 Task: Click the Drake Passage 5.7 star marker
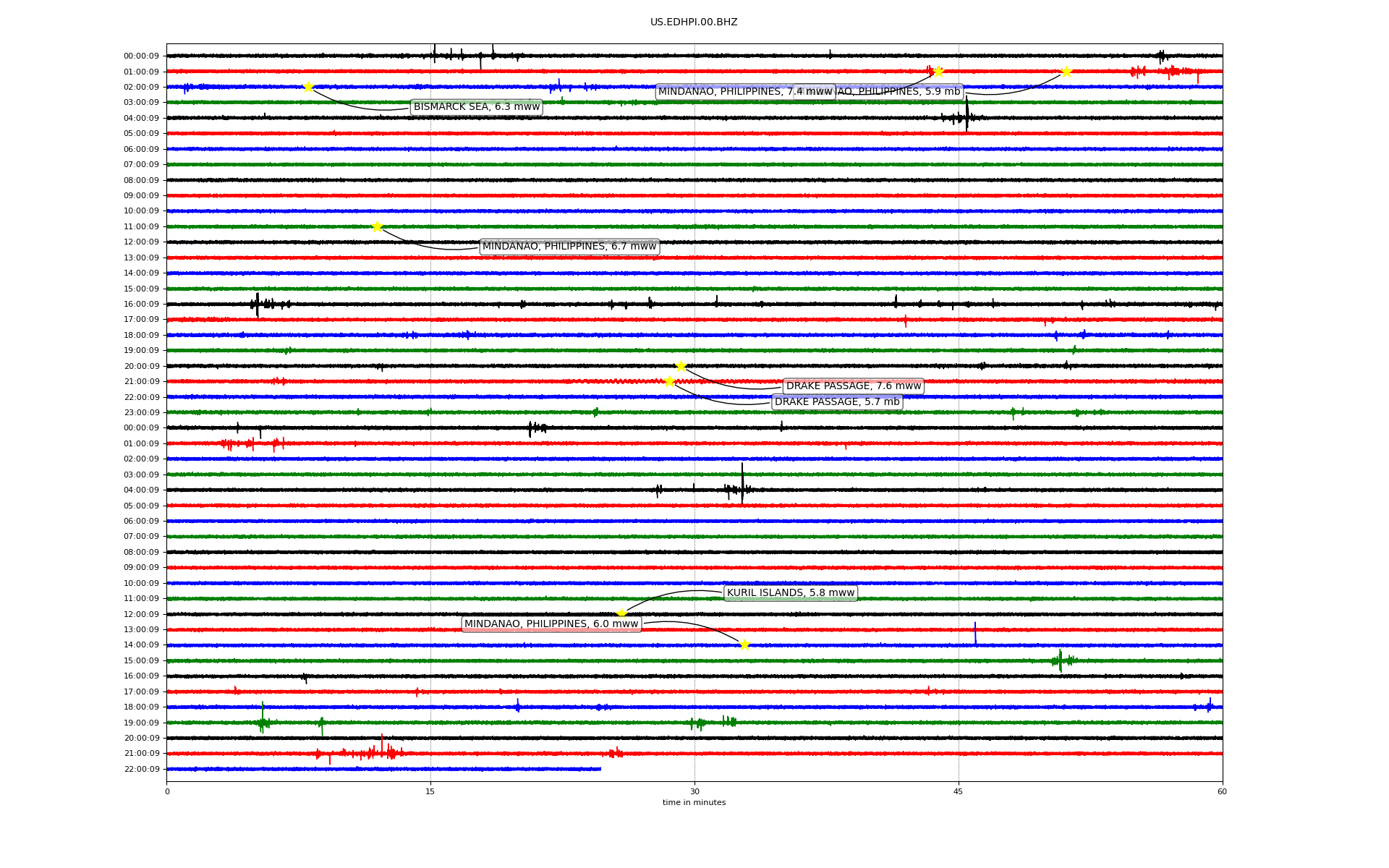tap(669, 381)
